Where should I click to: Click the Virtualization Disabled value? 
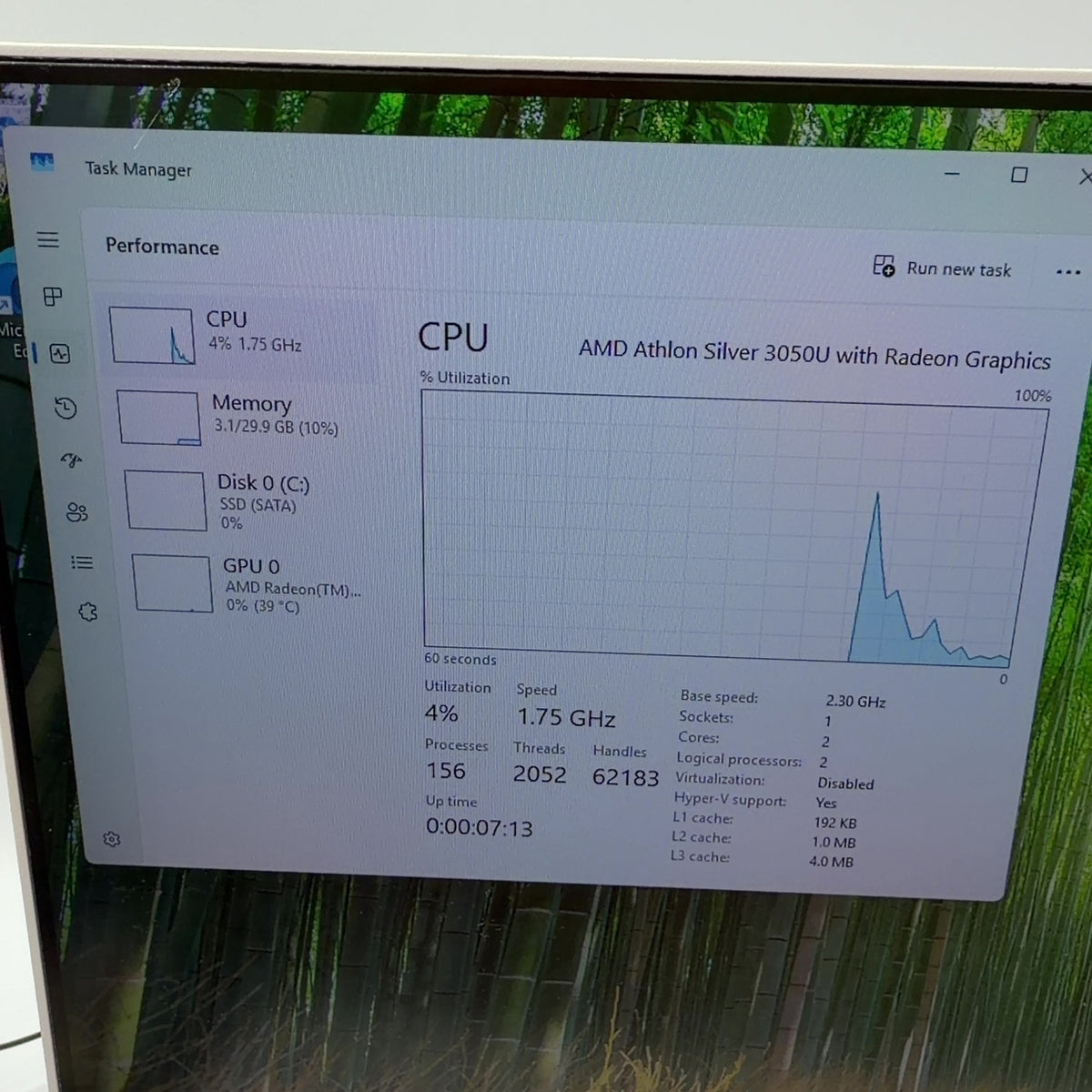pos(845,783)
